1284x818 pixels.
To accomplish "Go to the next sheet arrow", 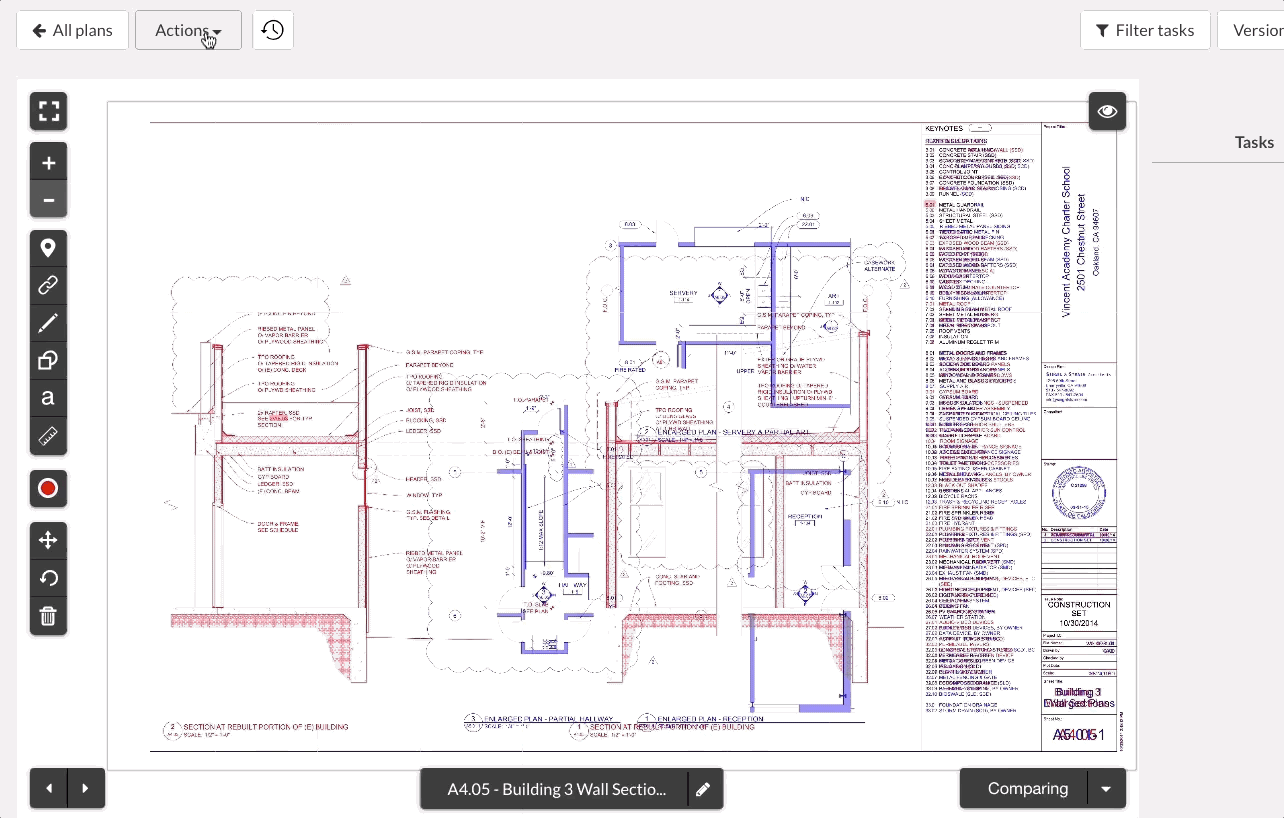I will pos(86,789).
